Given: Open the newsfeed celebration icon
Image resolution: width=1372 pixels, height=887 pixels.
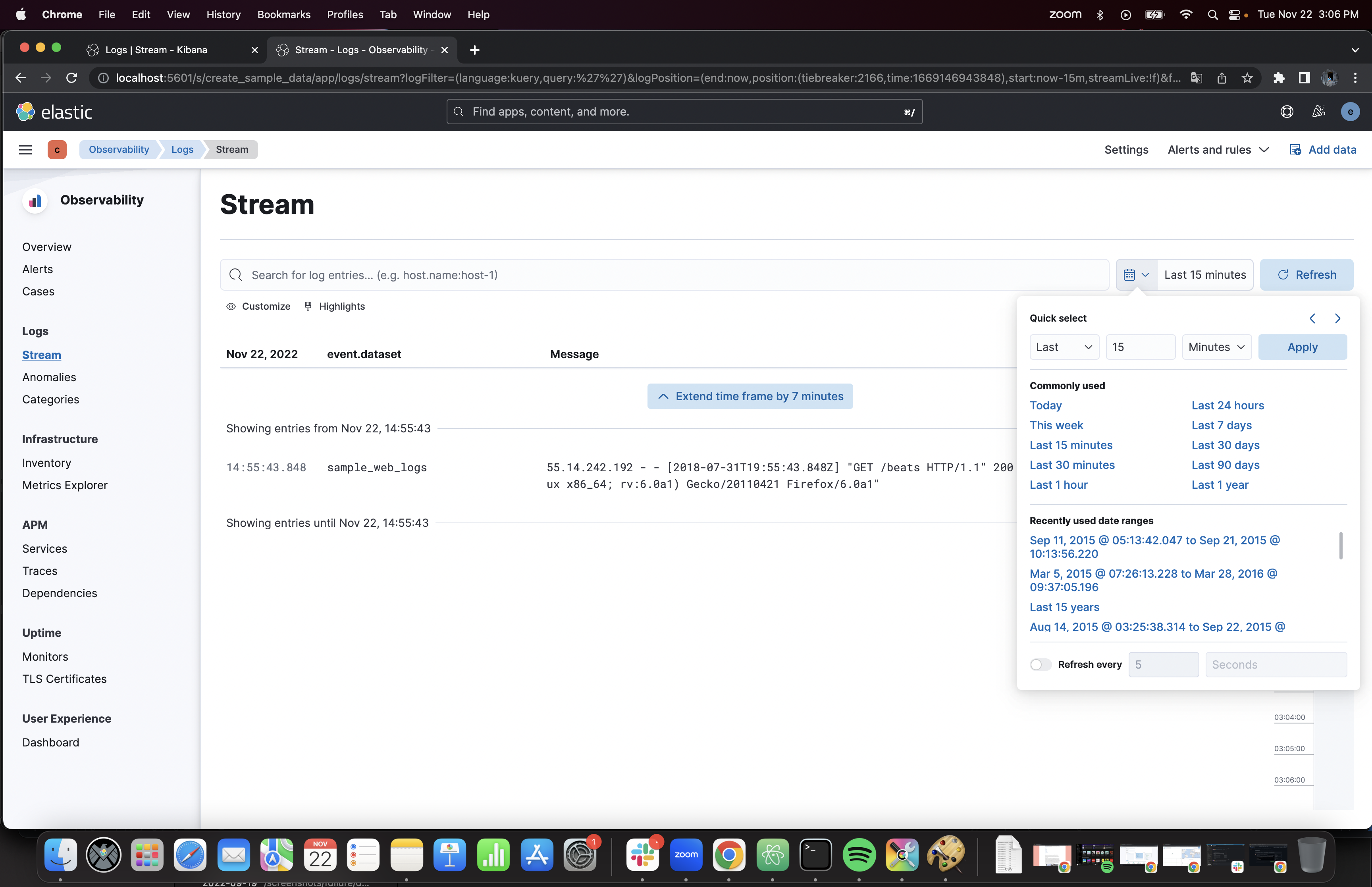Looking at the screenshot, I should click(x=1318, y=112).
